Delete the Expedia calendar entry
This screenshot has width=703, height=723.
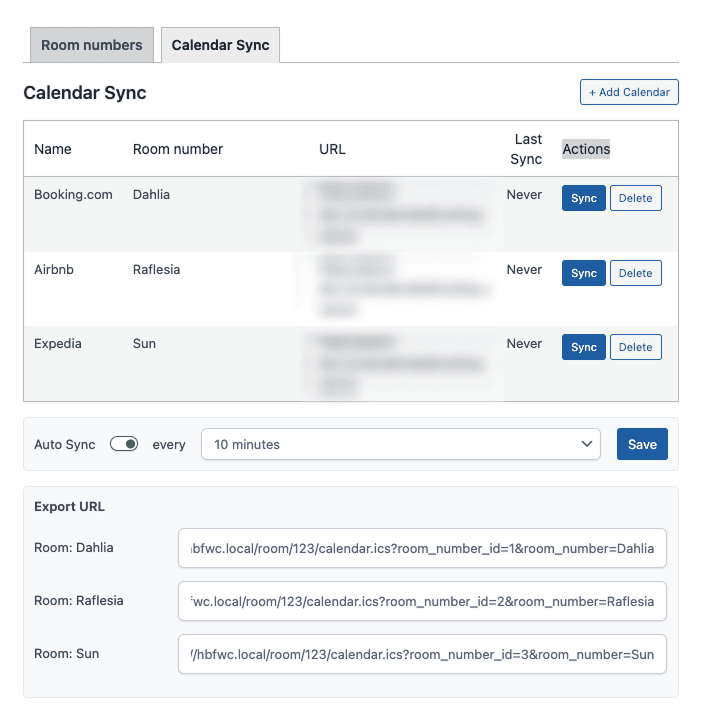(x=635, y=347)
